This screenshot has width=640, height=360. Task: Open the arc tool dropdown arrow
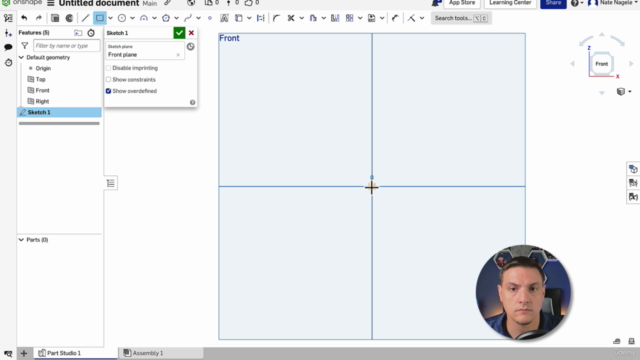[x=154, y=18]
